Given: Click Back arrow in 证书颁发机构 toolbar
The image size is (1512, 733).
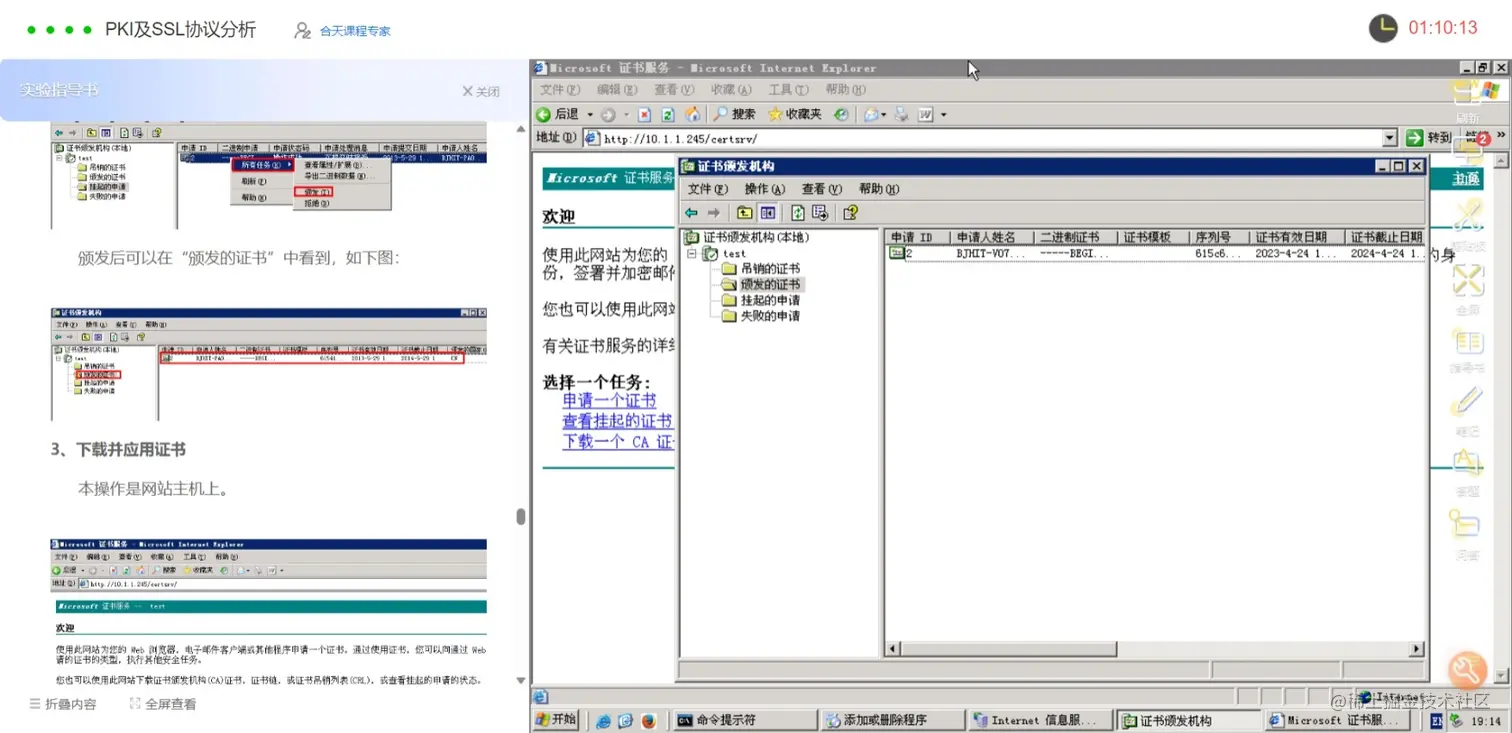Looking at the screenshot, I should pos(691,212).
